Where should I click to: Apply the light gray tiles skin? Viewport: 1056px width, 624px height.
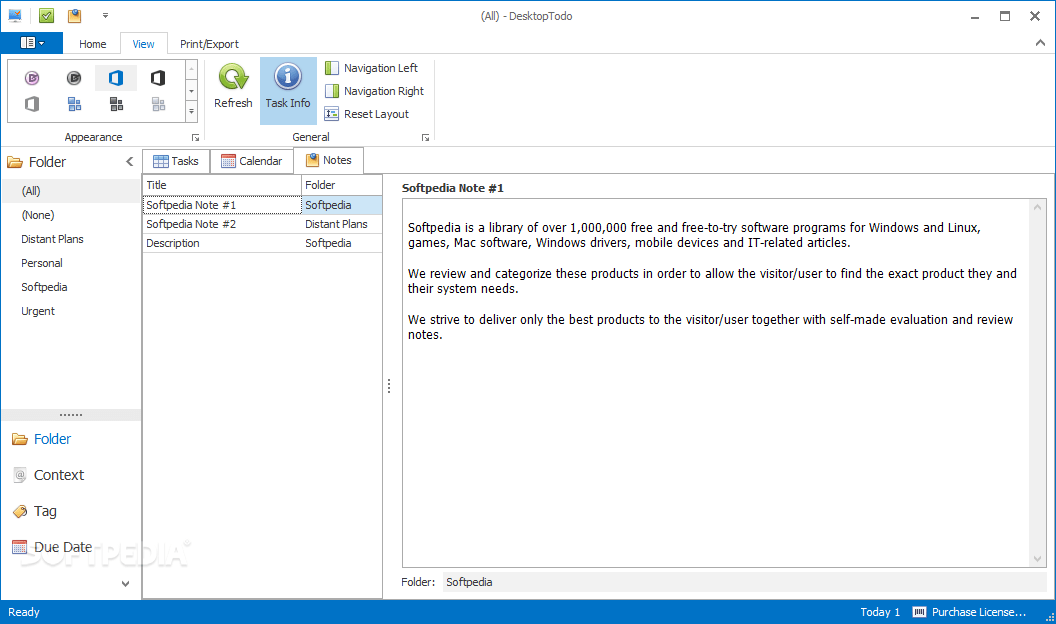point(158,104)
